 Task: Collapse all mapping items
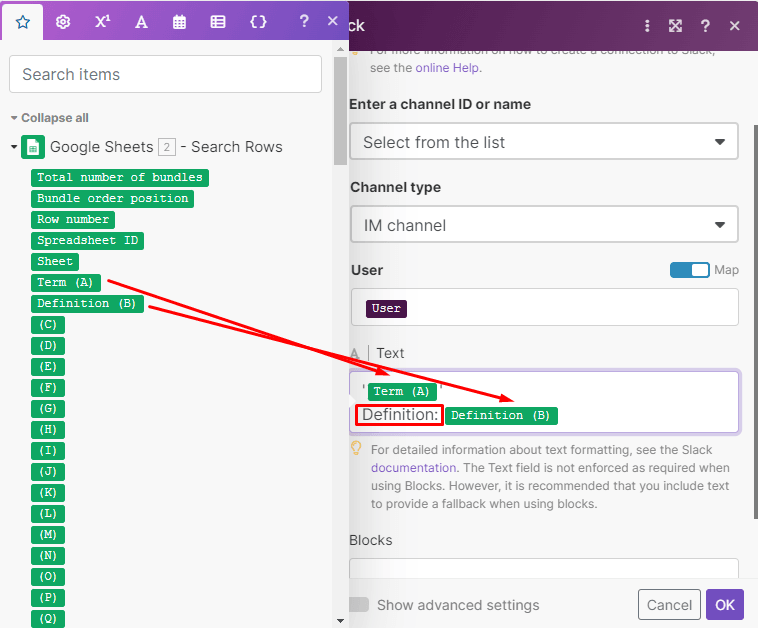49,118
